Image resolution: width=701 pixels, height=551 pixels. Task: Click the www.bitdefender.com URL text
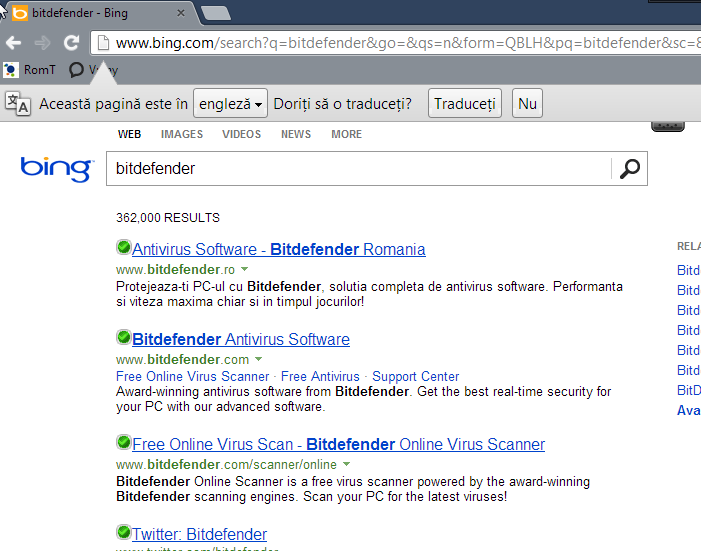(182, 359)
